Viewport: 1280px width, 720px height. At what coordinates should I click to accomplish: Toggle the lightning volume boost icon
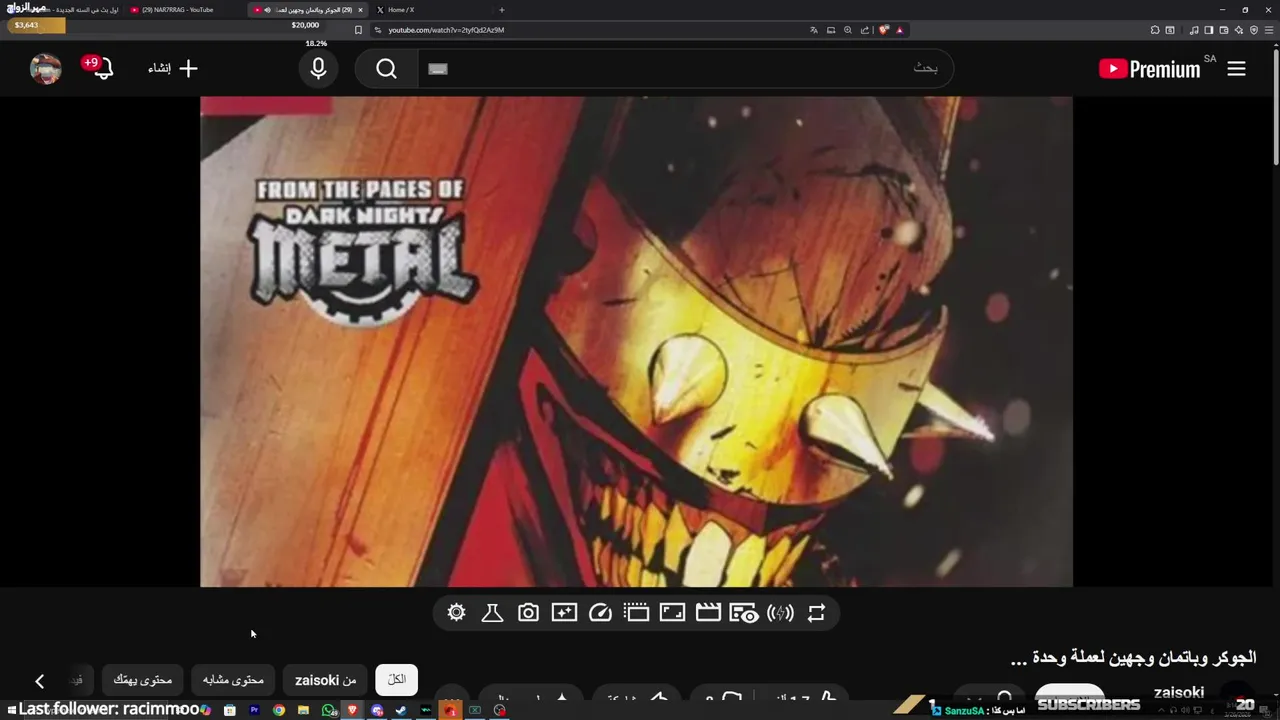pyautogui.click(x=780, y=613)
